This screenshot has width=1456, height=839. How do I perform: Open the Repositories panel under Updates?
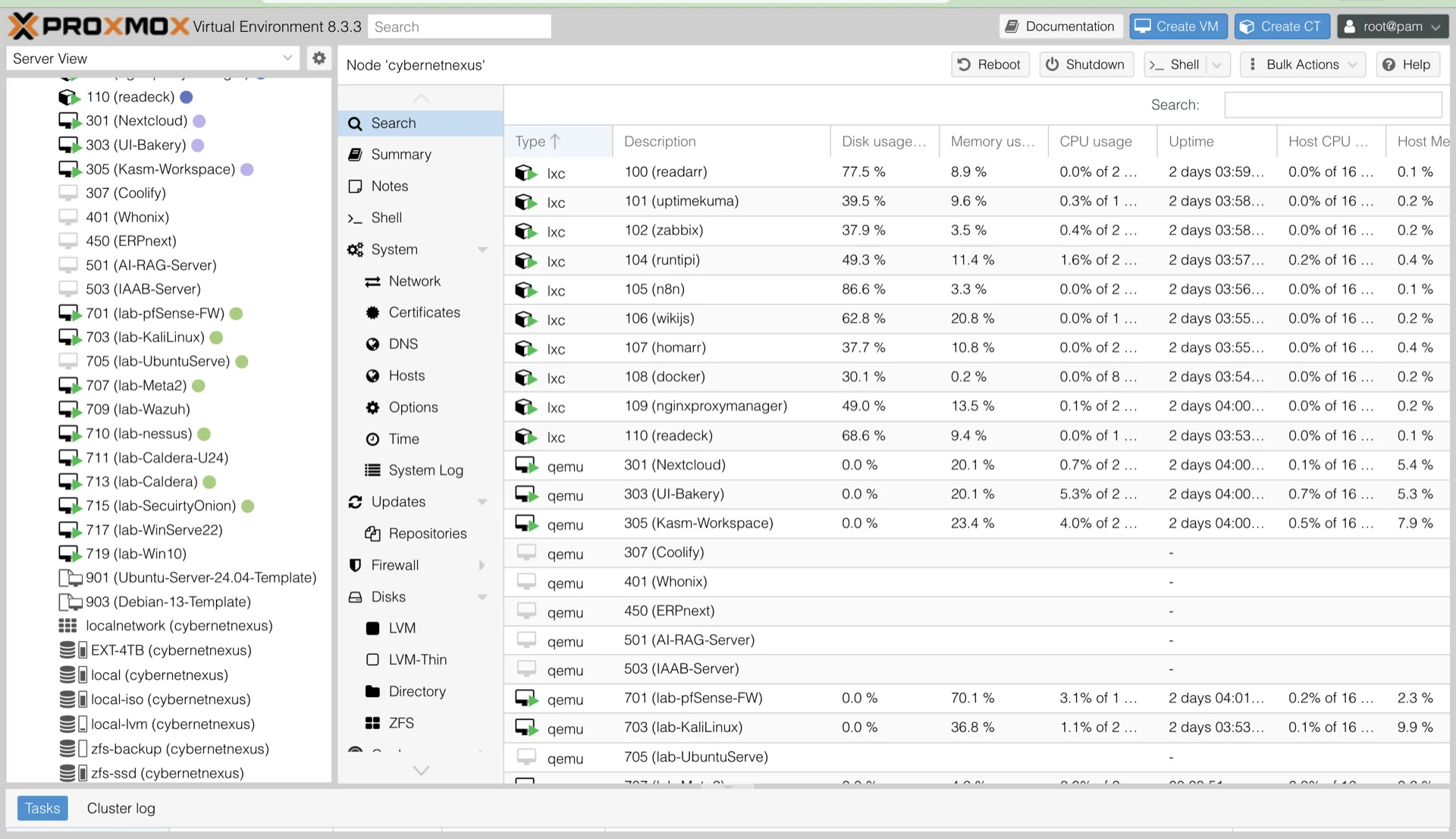coord(427,533)
